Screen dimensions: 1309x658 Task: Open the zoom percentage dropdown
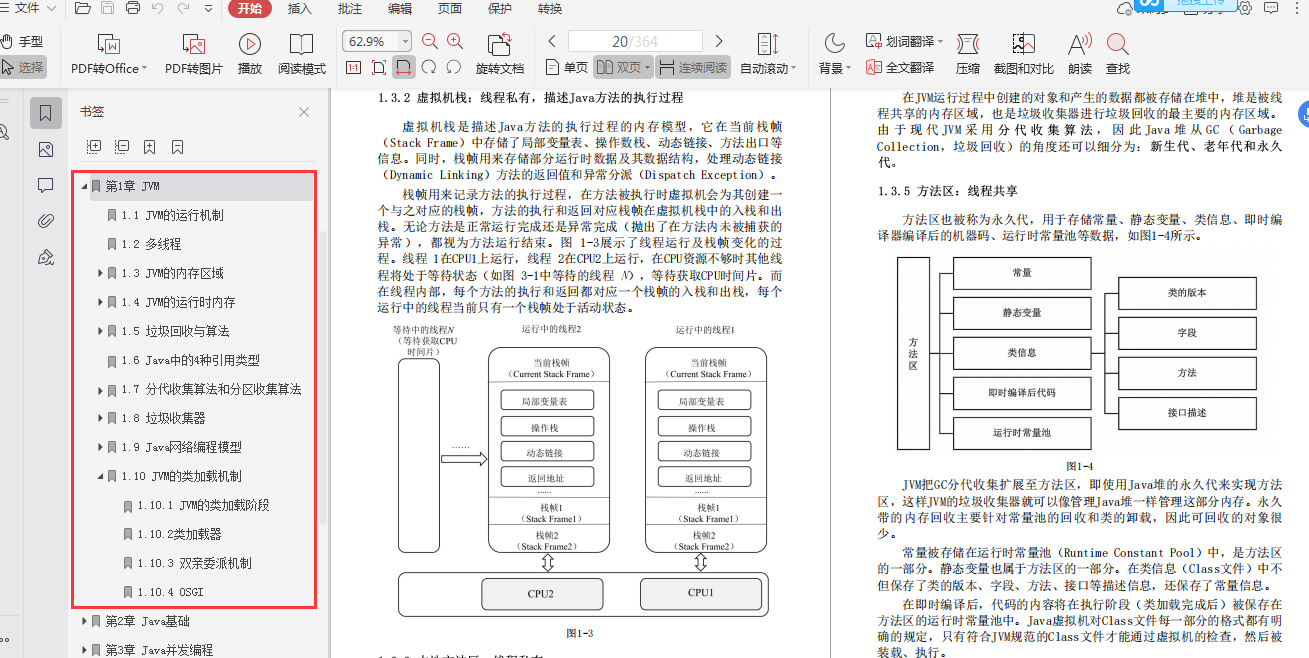pyautogui.click(x=405, y=41)
